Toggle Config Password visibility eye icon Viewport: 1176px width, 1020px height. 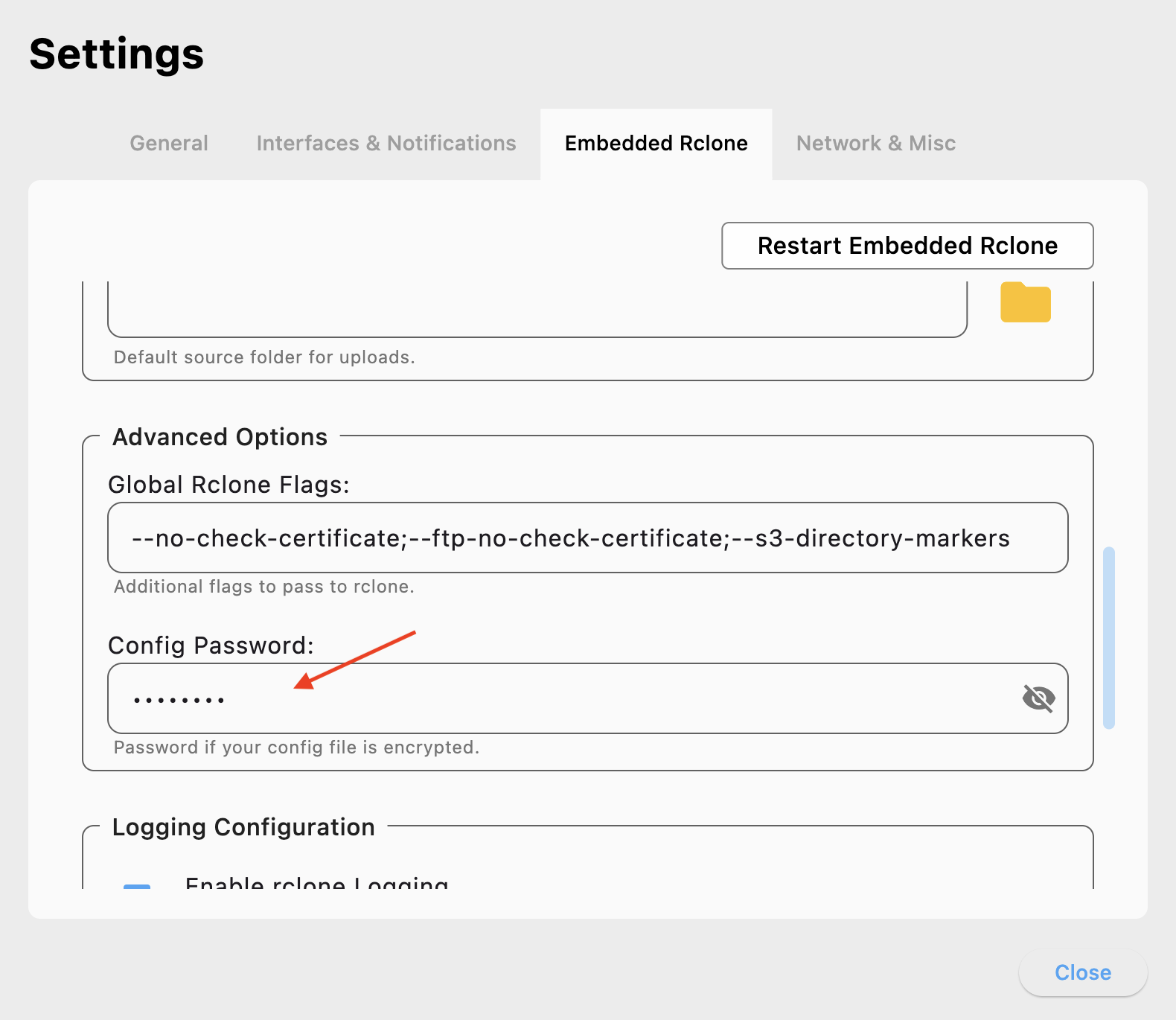[1038, 698]
